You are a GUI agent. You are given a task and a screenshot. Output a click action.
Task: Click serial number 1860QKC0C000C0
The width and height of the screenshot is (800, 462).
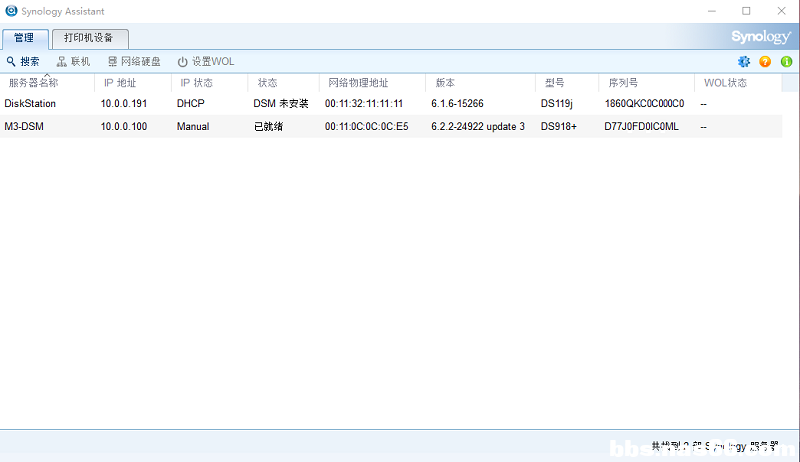644,104
